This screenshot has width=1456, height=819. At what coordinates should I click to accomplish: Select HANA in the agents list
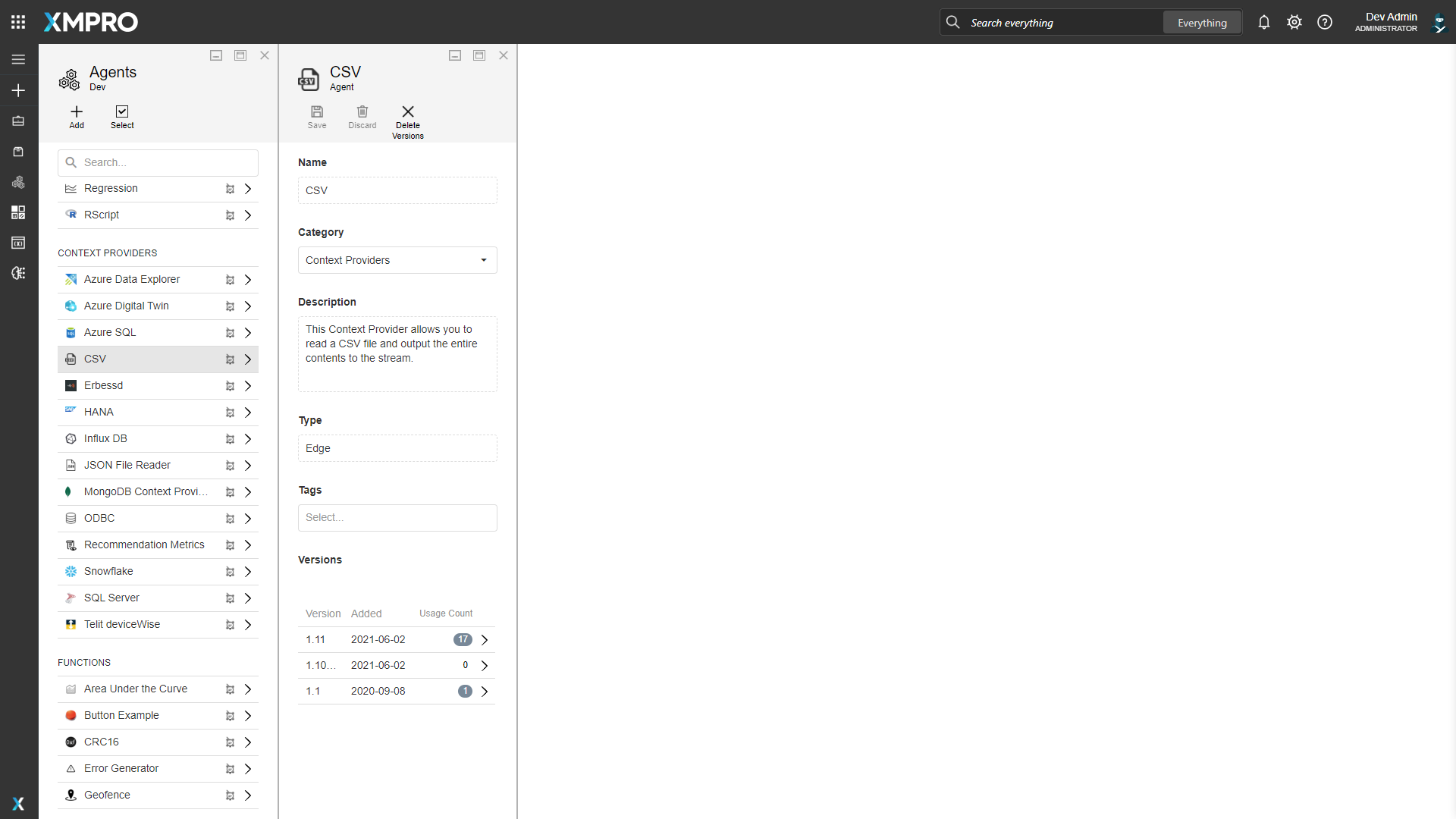[x=99, y=412]
